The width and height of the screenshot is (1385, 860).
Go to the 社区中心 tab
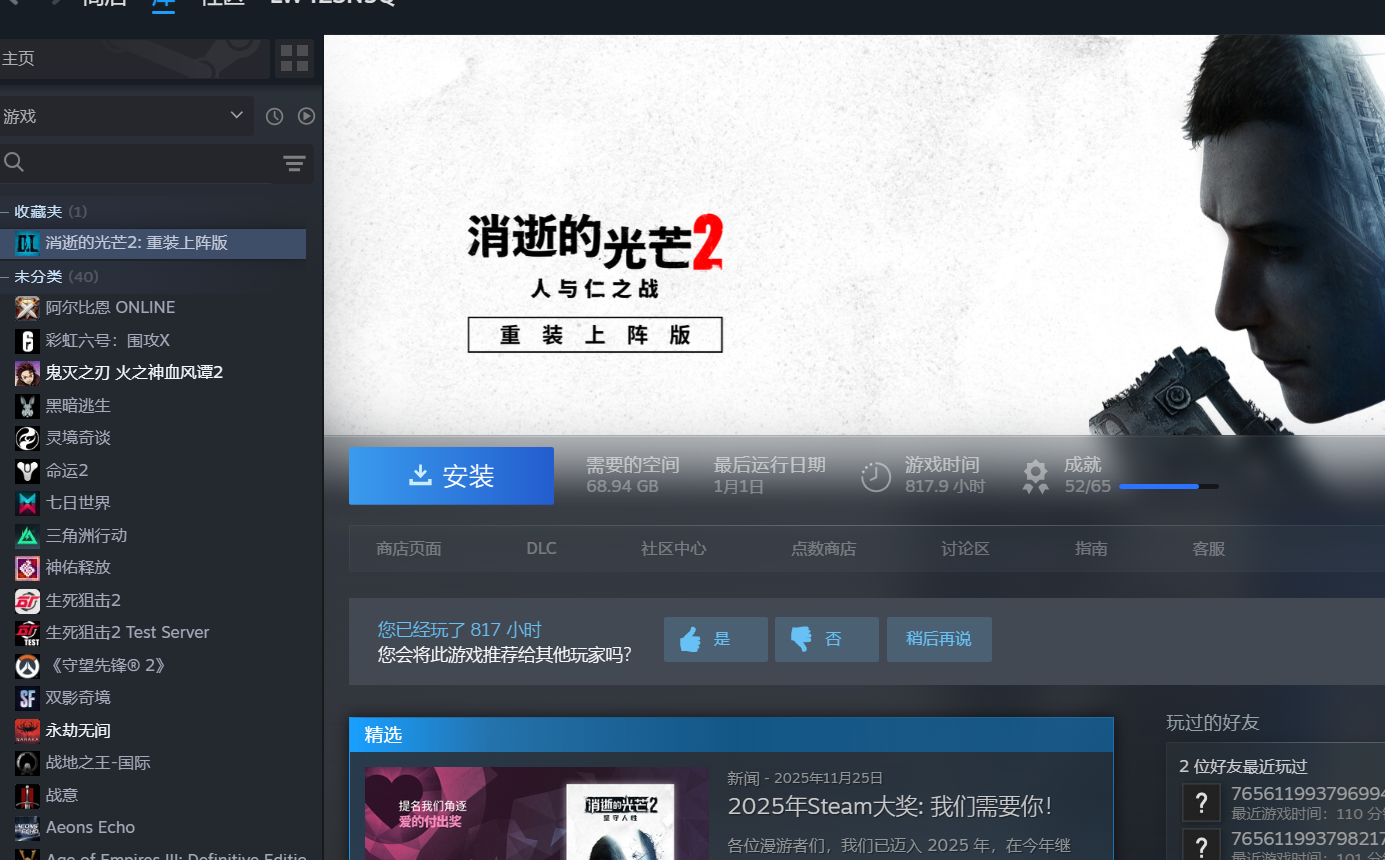[673, 549]
